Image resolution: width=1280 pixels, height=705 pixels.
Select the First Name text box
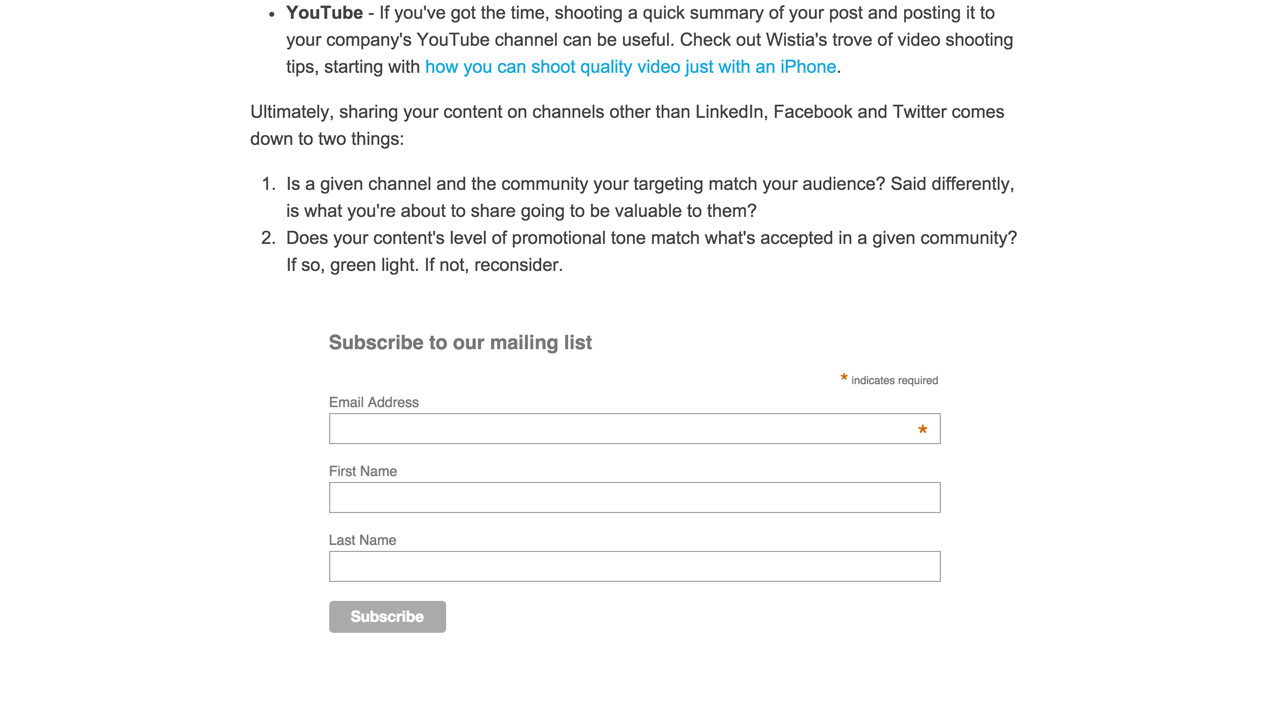pos(634,498)
